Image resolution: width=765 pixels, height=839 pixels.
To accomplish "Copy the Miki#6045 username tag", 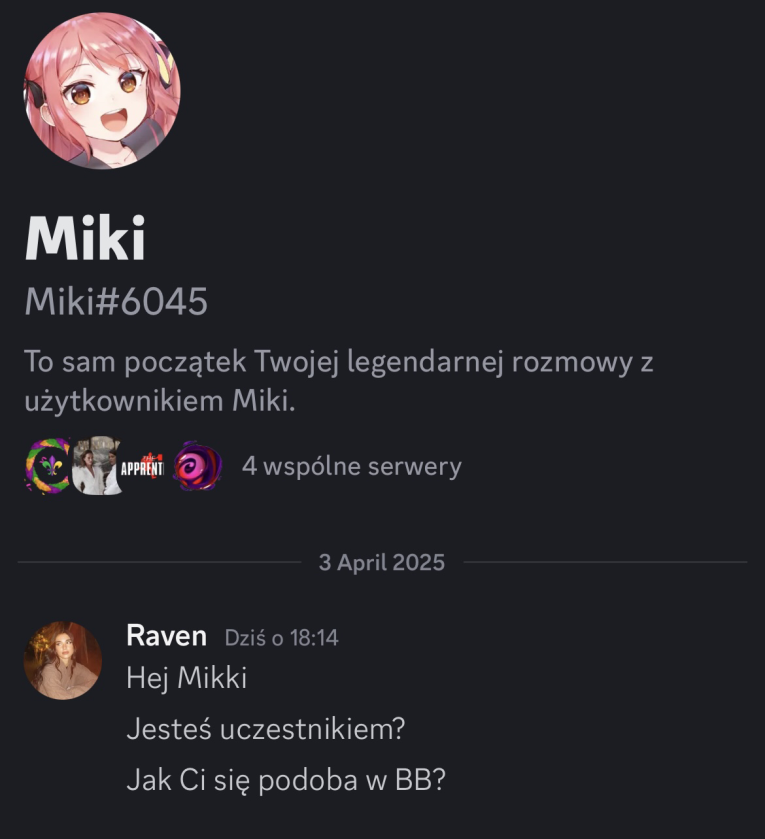I will click(116, 301).
